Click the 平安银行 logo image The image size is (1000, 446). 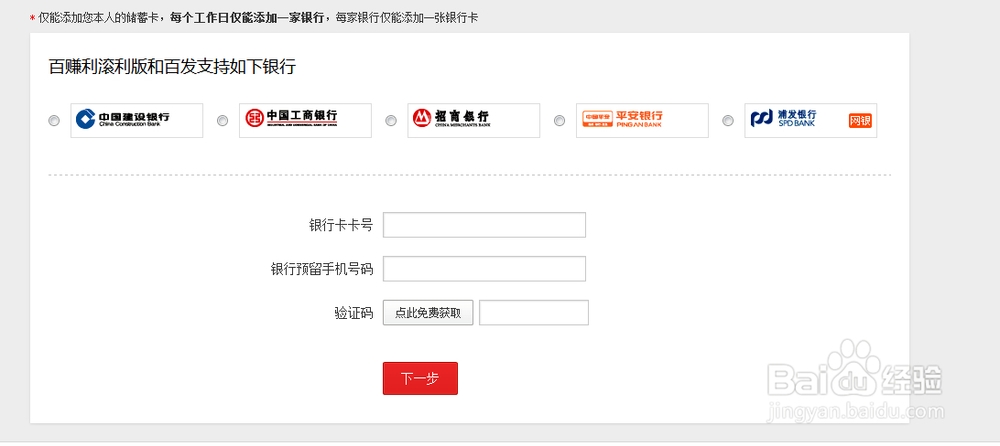pyautogui.click(x=642, y=120)
